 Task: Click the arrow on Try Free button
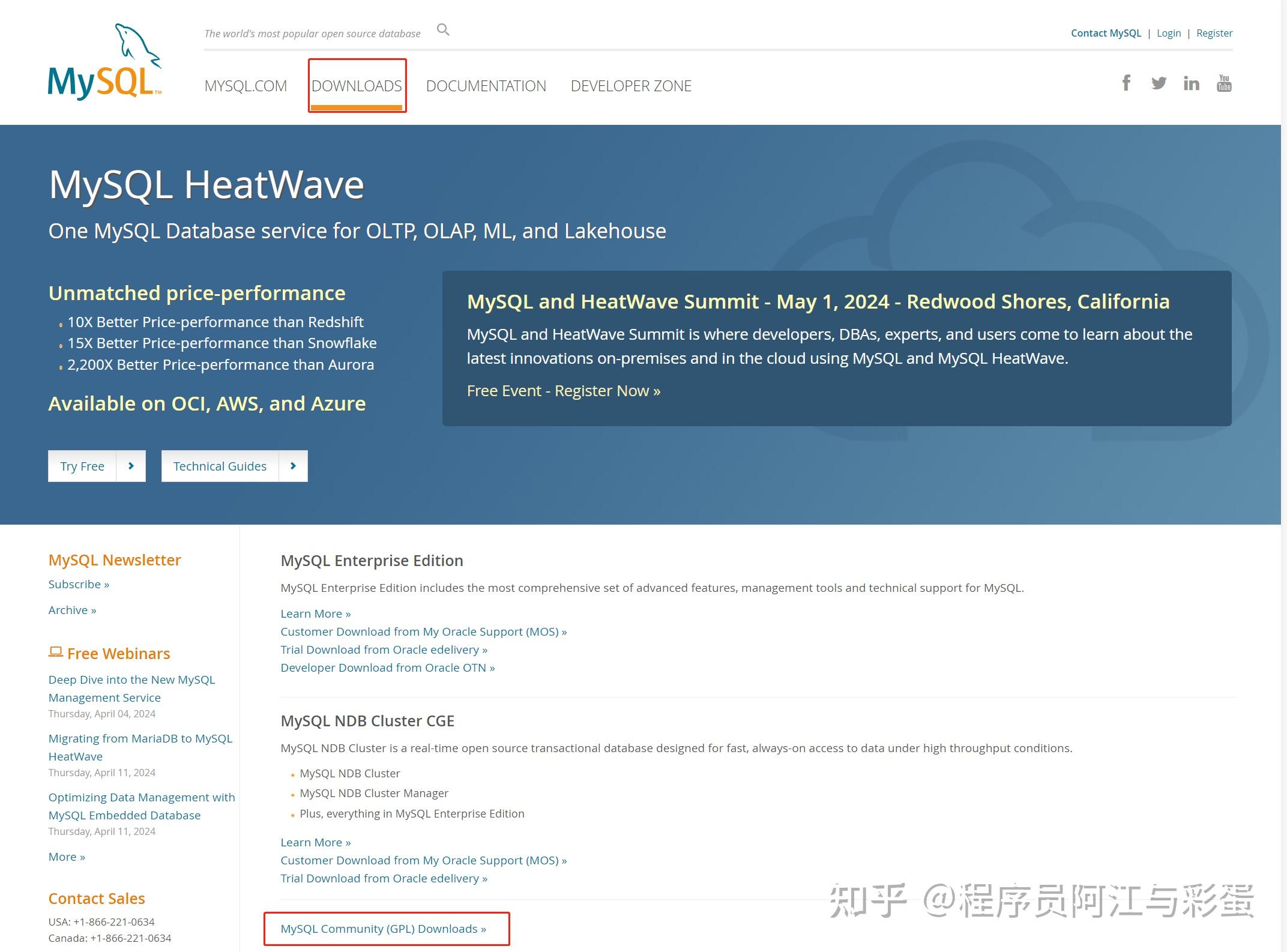(131, 466)
